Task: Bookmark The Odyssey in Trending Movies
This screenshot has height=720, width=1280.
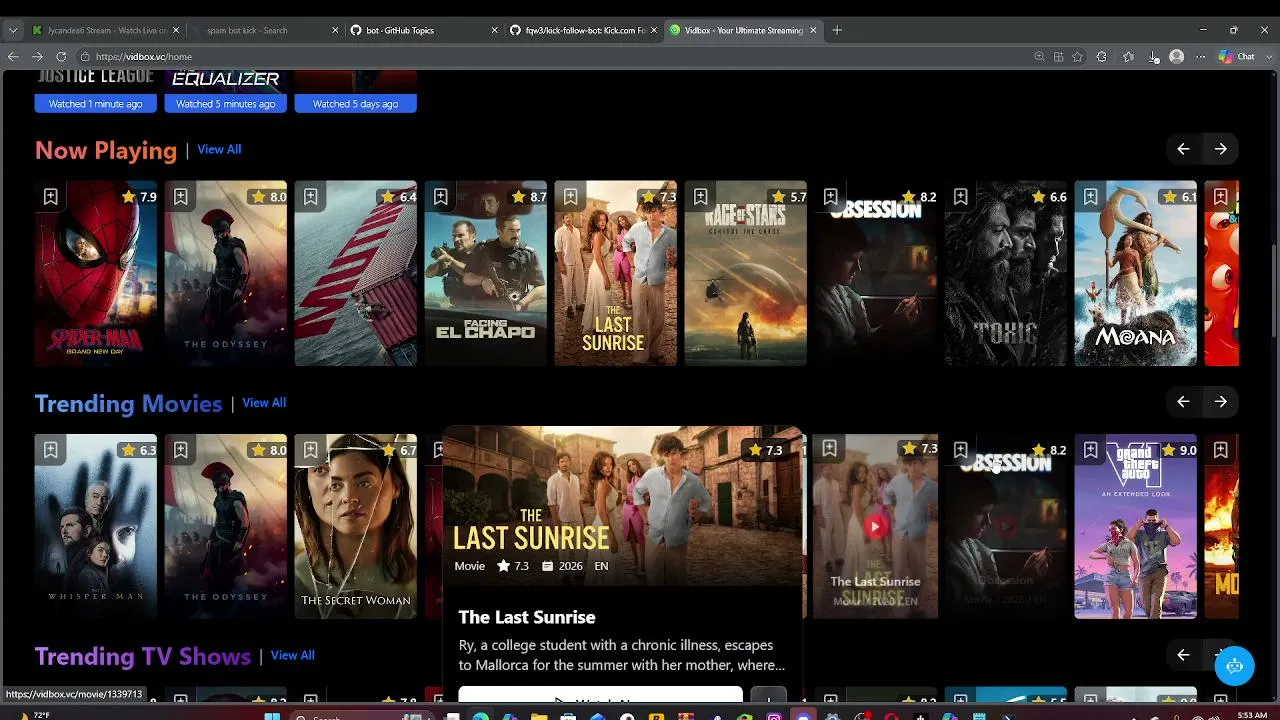Action: [180, 450]
